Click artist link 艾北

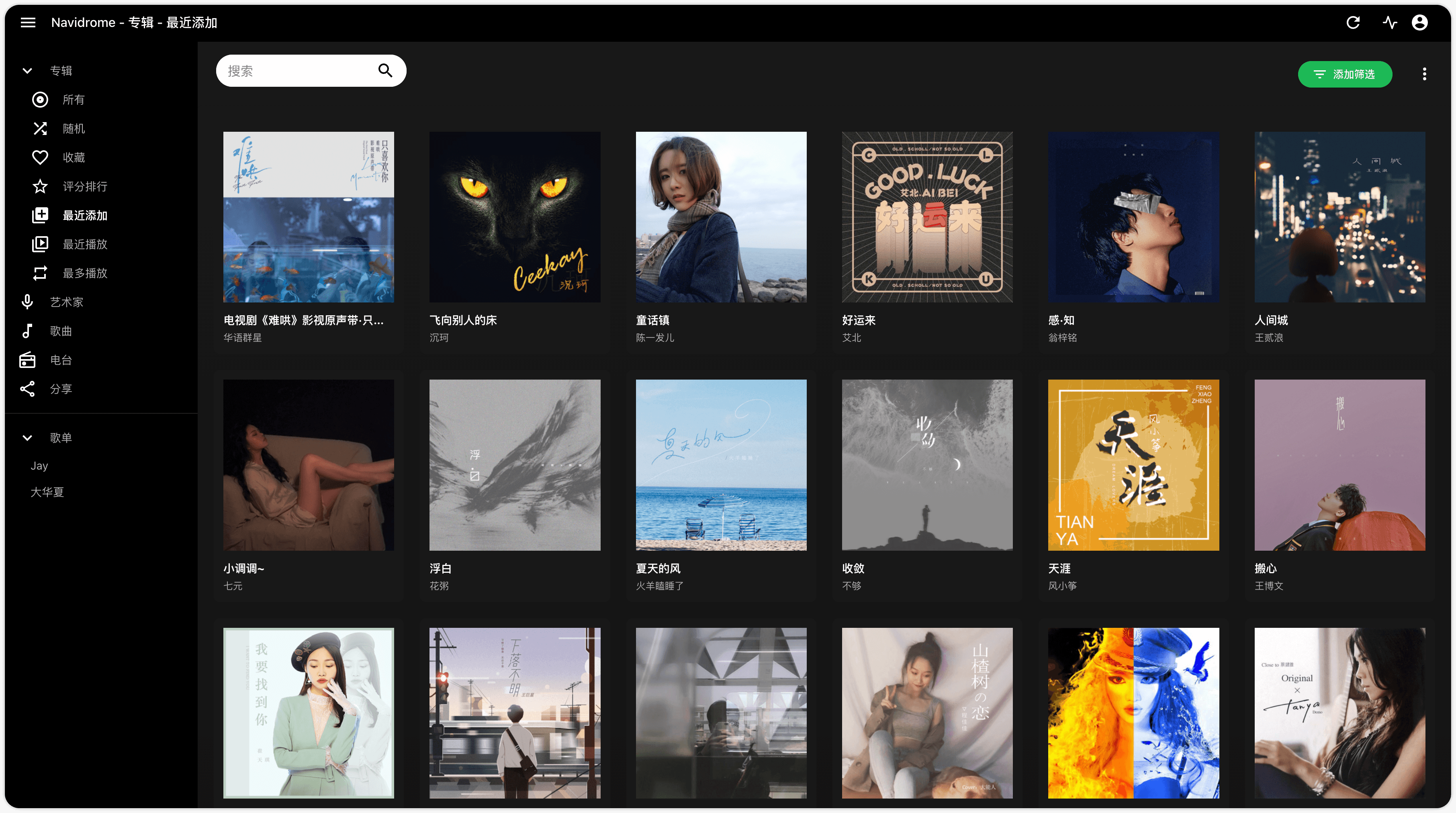[851, 338]
